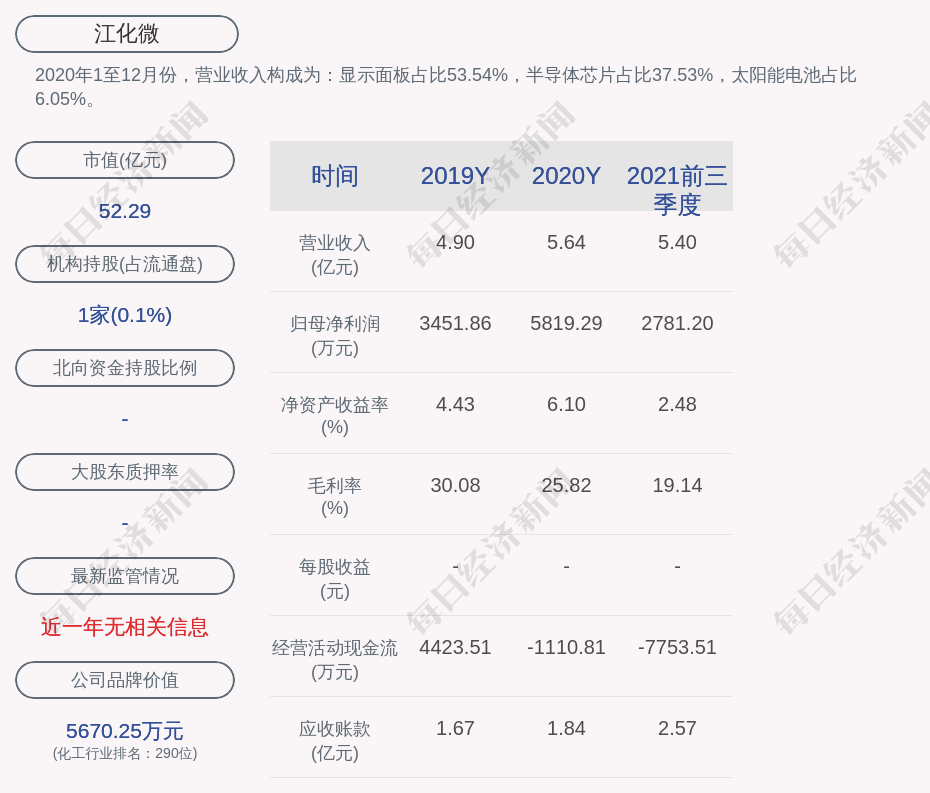Click net profit value 5819.29
Screen dimensions: 930x793
point(566,323)
